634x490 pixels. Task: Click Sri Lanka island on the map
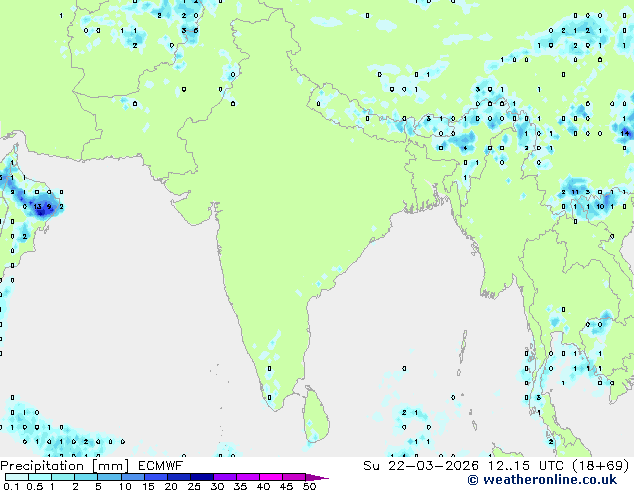point(316,414)
